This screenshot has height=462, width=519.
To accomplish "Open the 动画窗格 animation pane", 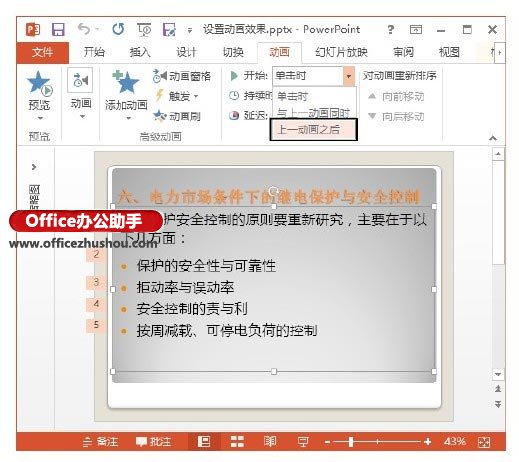I will coord(182,76).
